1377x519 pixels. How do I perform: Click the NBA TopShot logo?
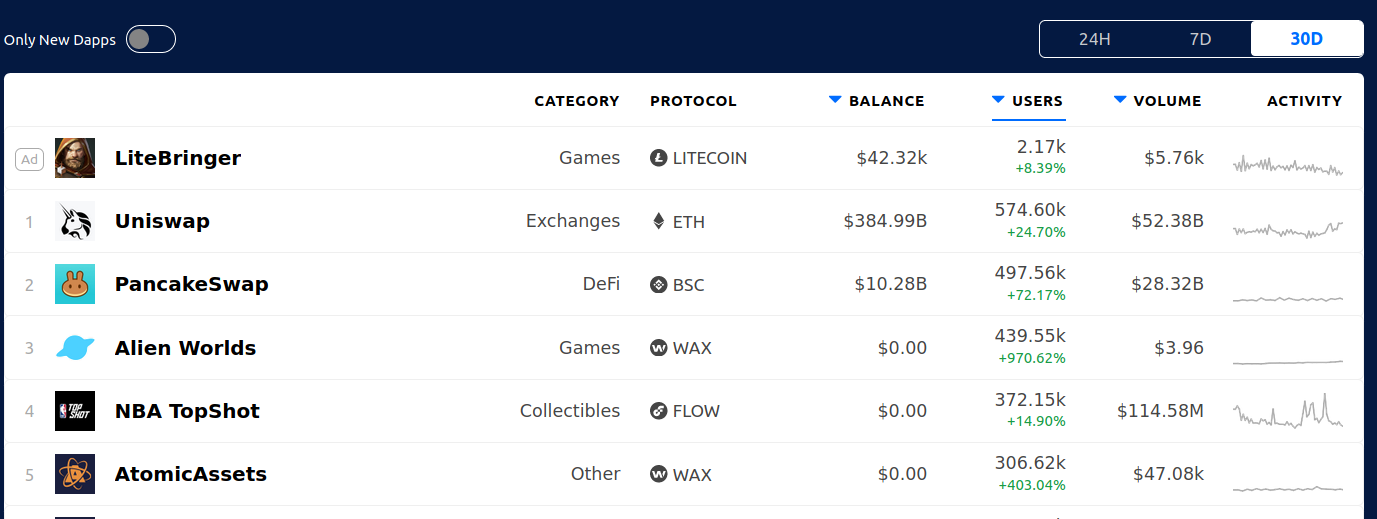(75, 411)
